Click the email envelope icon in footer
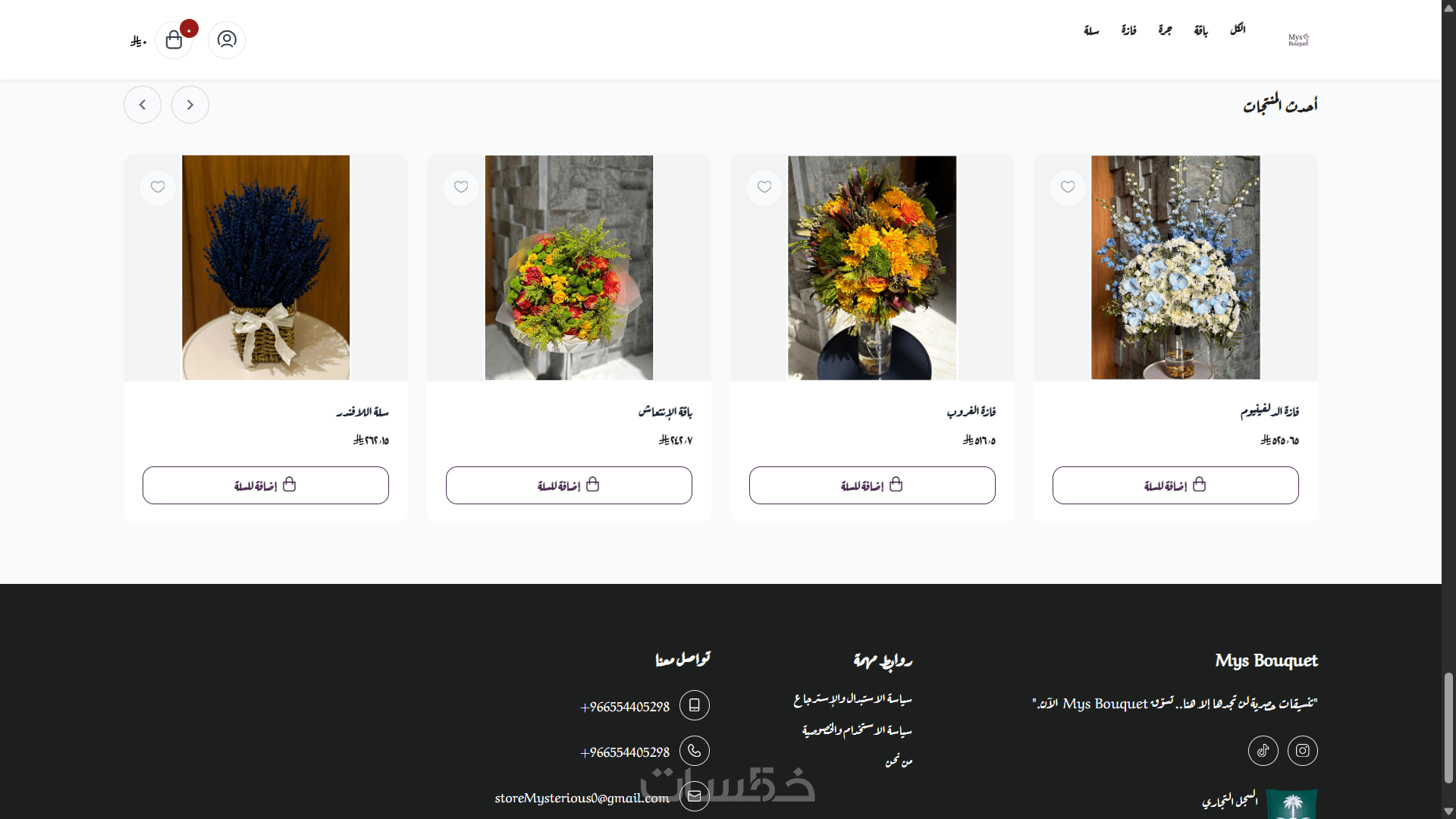 694,796
